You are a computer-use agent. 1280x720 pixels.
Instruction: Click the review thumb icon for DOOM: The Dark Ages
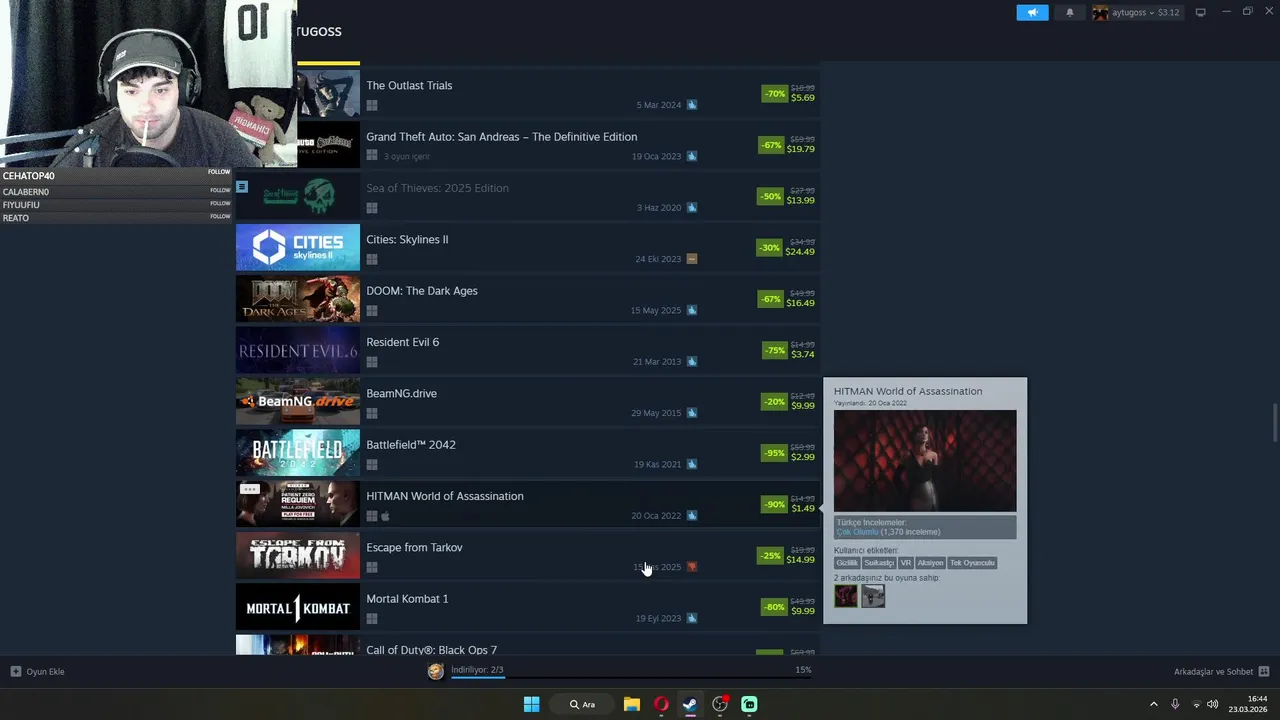pos(691,310)
